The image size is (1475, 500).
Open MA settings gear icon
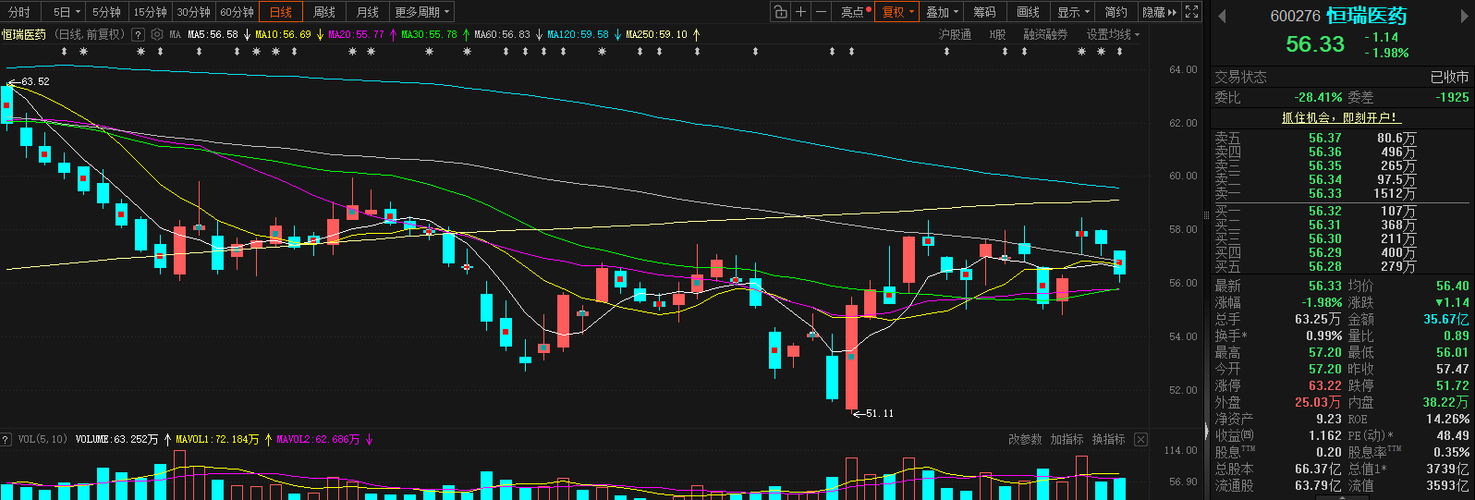(157, 34)
